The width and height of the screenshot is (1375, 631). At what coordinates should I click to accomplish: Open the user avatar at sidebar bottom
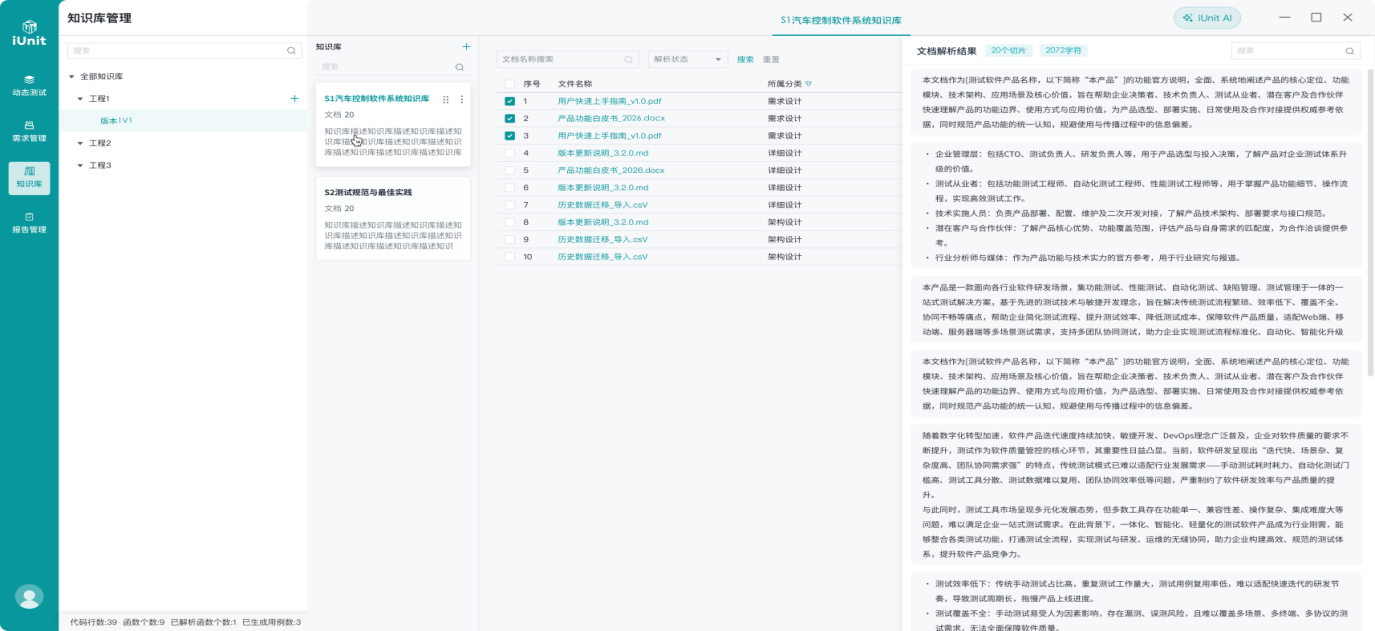click(x=29, y=597)
